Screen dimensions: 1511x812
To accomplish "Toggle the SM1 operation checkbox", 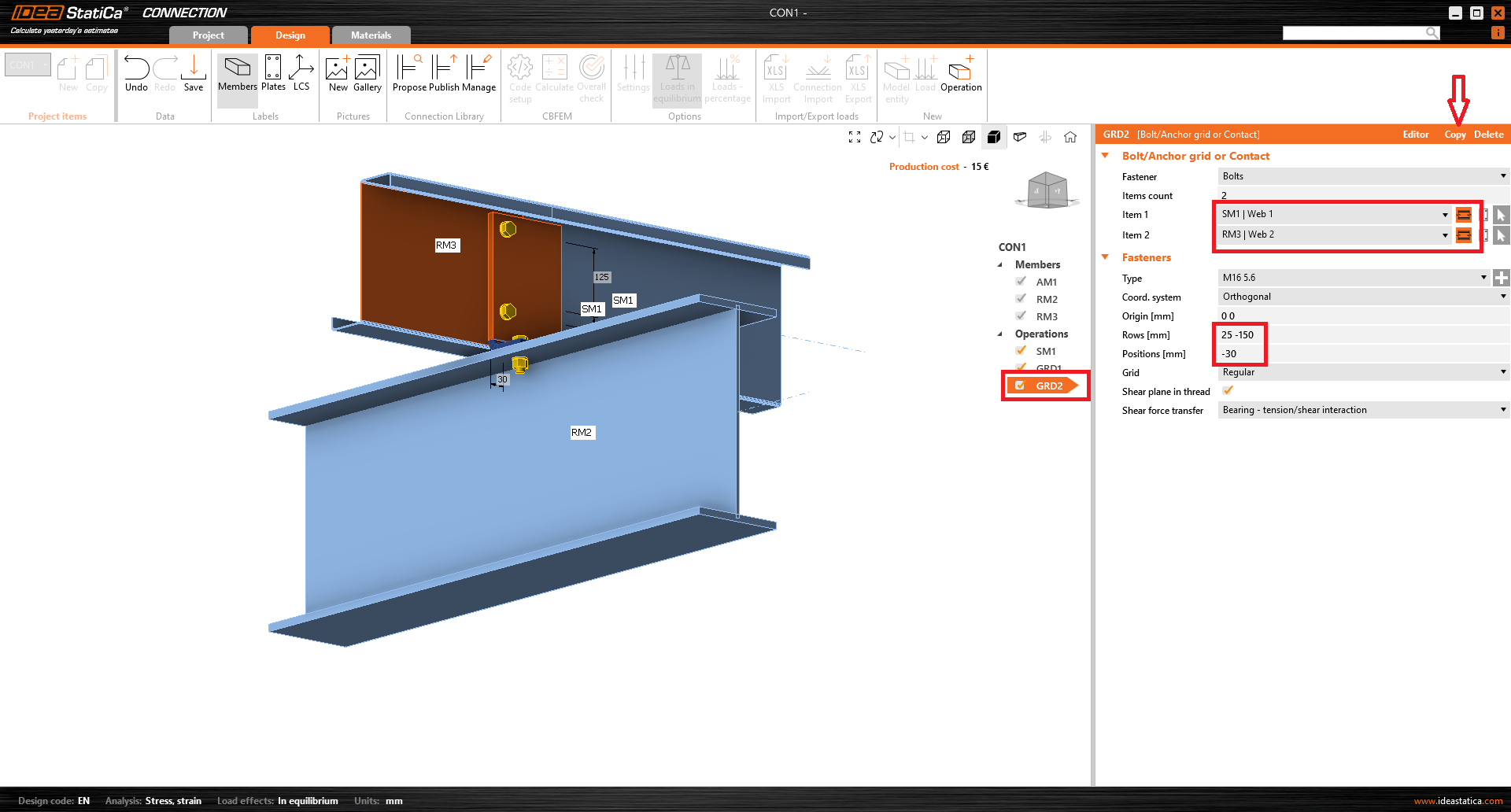I will pyautogui.click(x=1021, y=351).
